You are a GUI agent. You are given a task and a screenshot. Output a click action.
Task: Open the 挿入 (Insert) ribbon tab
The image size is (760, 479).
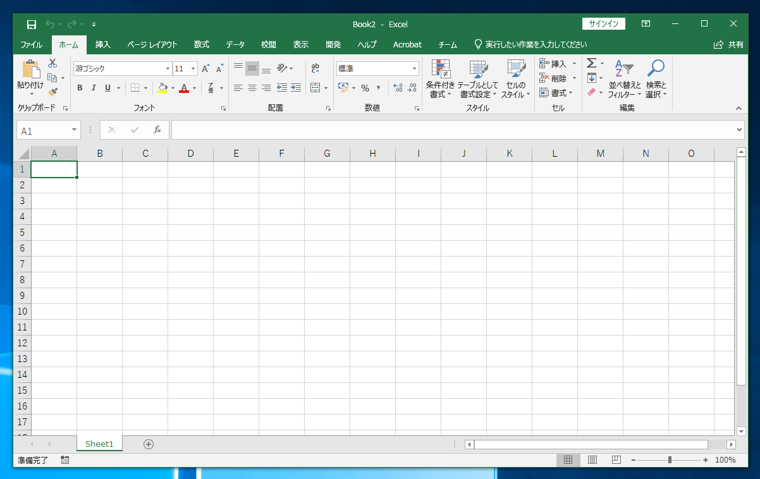(103, 45)
